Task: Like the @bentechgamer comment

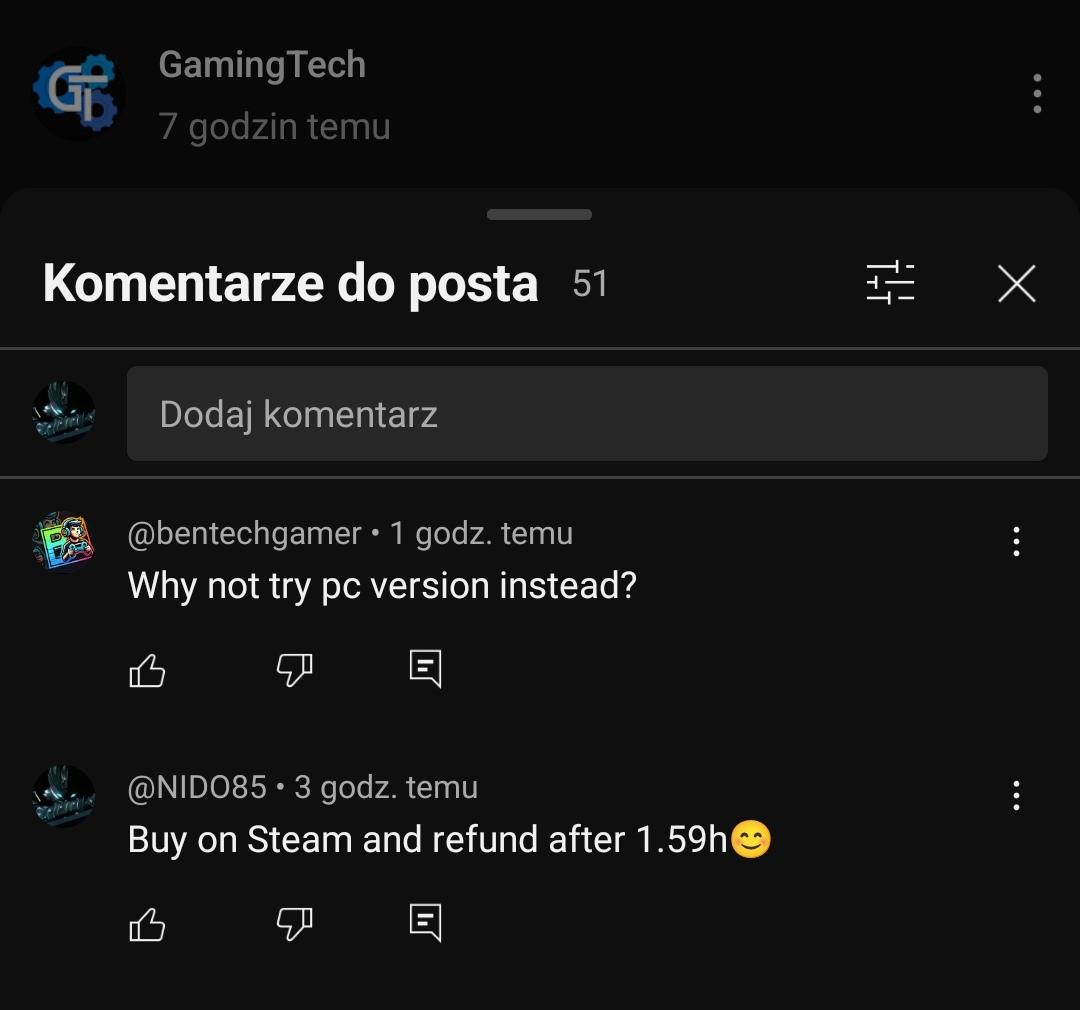Action: click(x=147, y=669)
